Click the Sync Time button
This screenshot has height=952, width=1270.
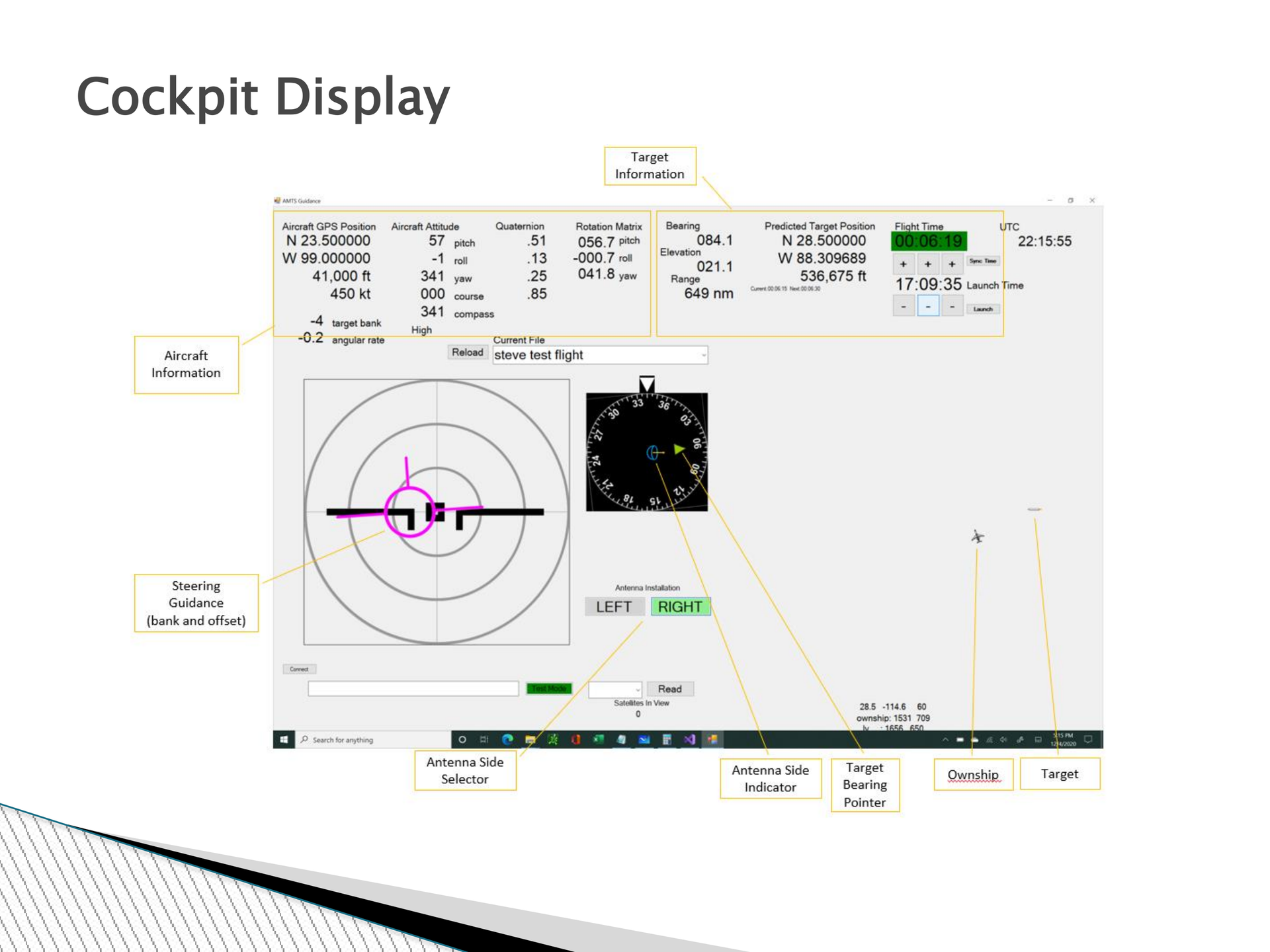982,261
